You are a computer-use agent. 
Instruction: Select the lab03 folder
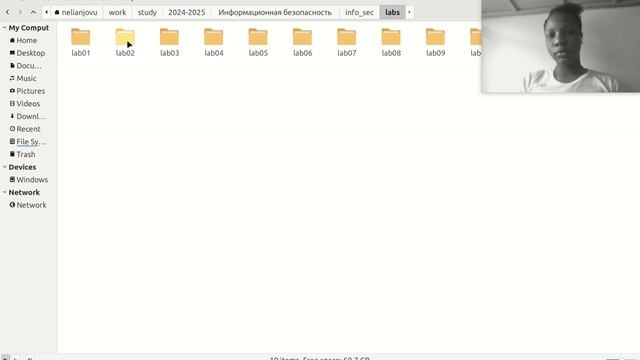click(169, 42)
